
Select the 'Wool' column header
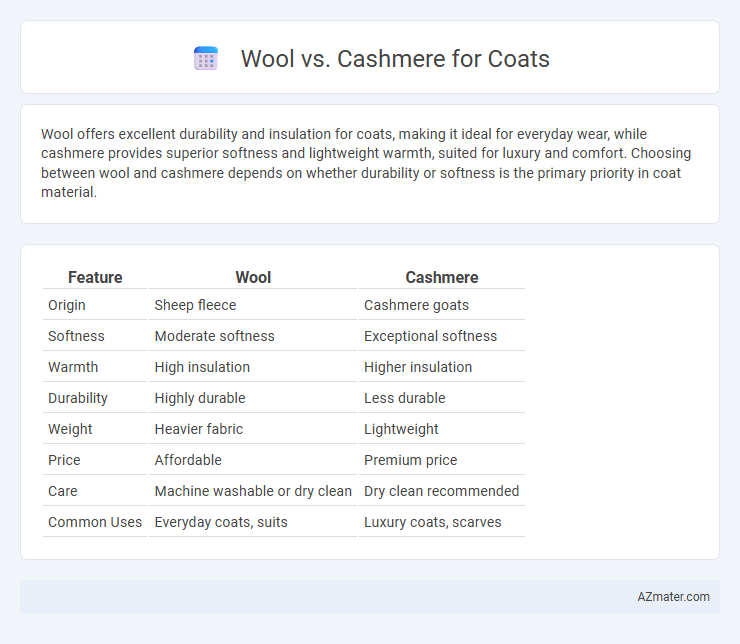click(253, 277)
